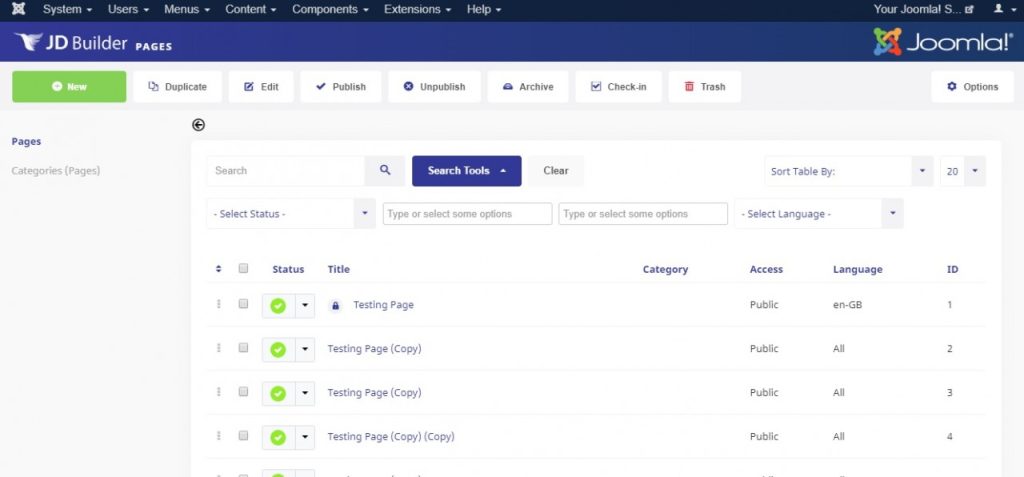Publish selected pages
1024x477 pixels.
(x=341, y=87)
